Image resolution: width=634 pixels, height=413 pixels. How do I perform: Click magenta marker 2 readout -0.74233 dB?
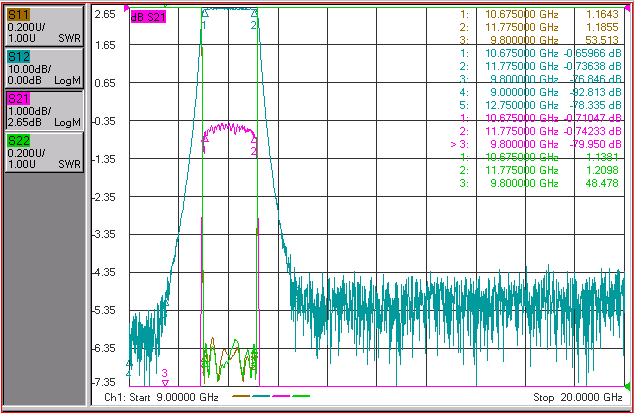tap(592, 131)
